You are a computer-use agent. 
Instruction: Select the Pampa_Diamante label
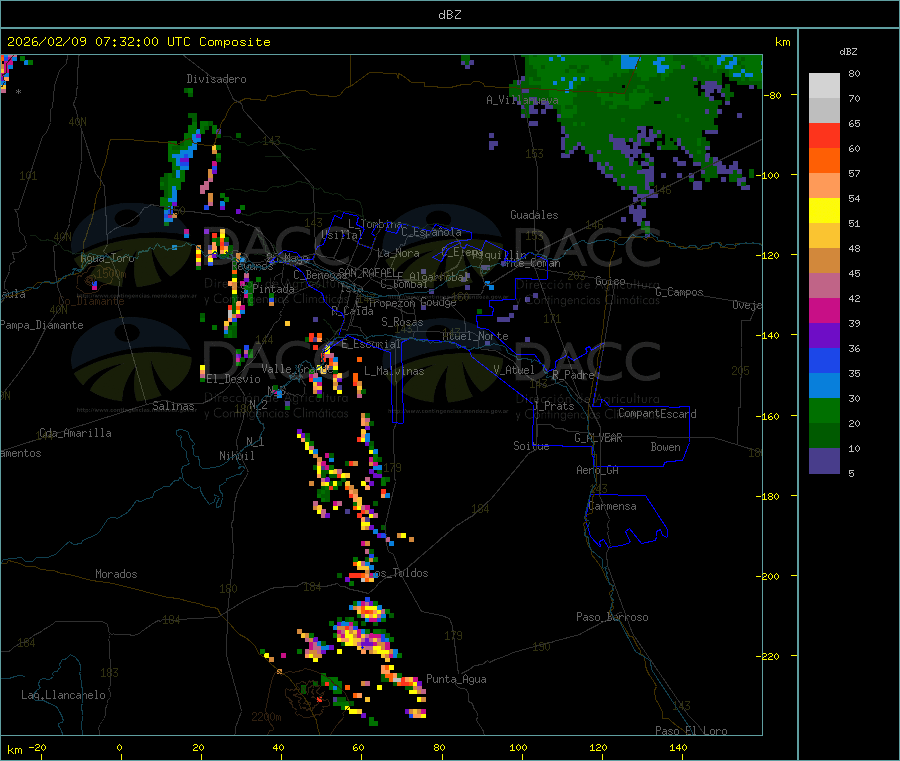click(42, 325)
